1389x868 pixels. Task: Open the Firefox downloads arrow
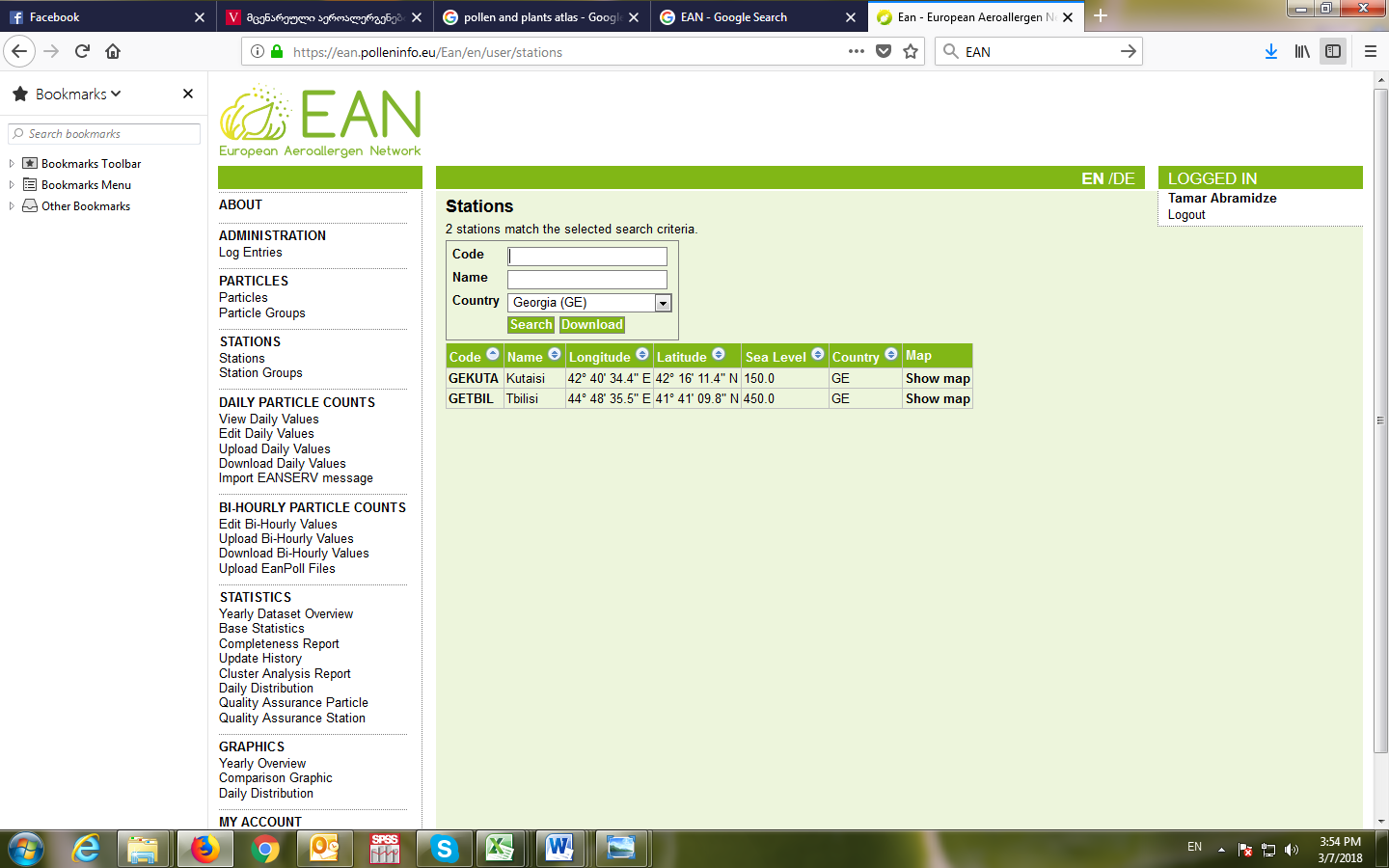coord(1270,52)
